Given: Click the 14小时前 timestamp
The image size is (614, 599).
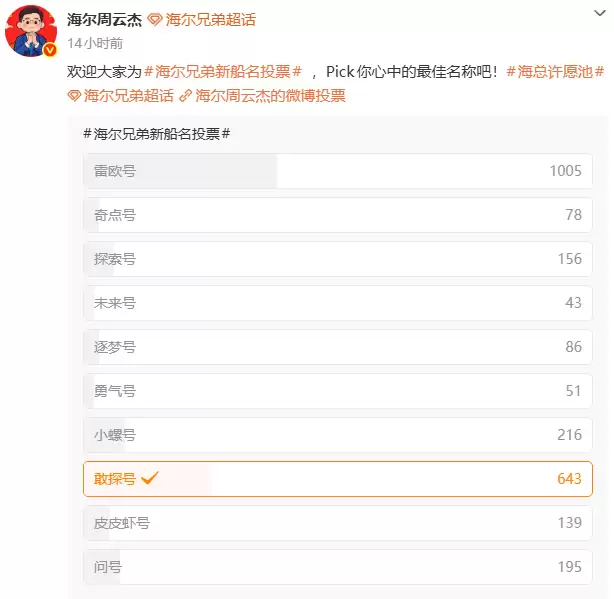Looking at the screenshot, I should tap(95, 43).
